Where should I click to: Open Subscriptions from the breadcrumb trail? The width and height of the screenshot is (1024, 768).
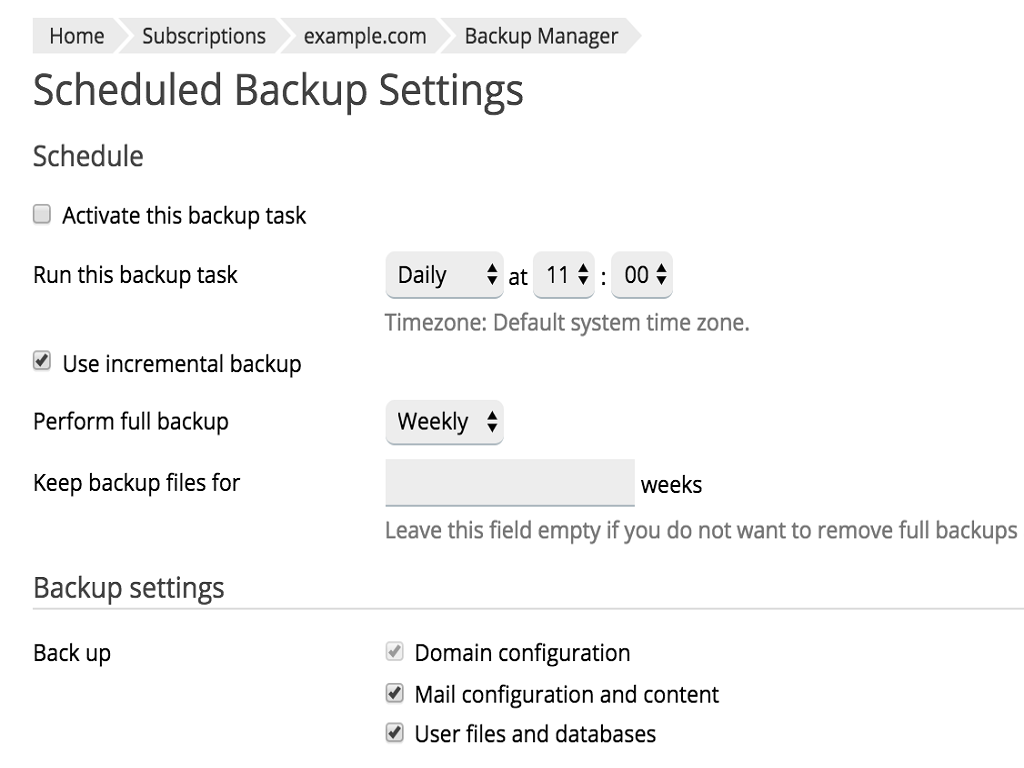pyautogui.click(x=203, y=36)
